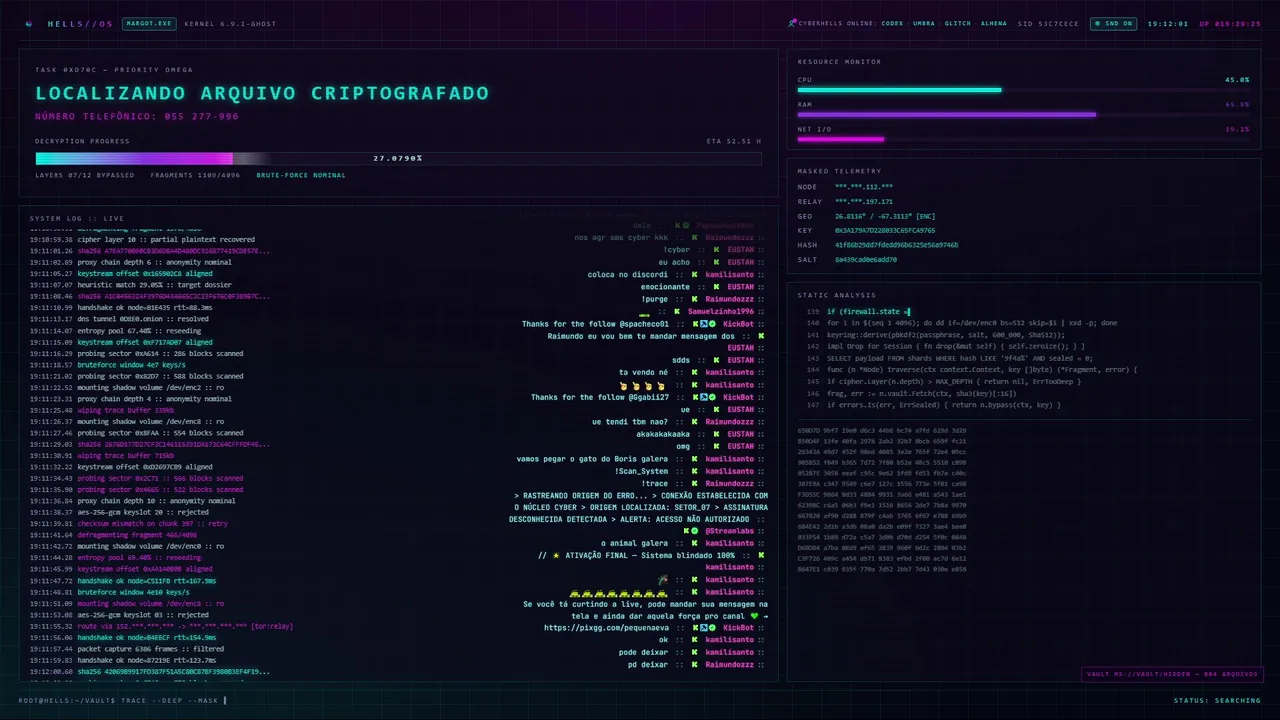Click the star emoji before 'ATIVAÇÃO FINAL'
This screenshot has width=1280, height=720.
point(555,555)
